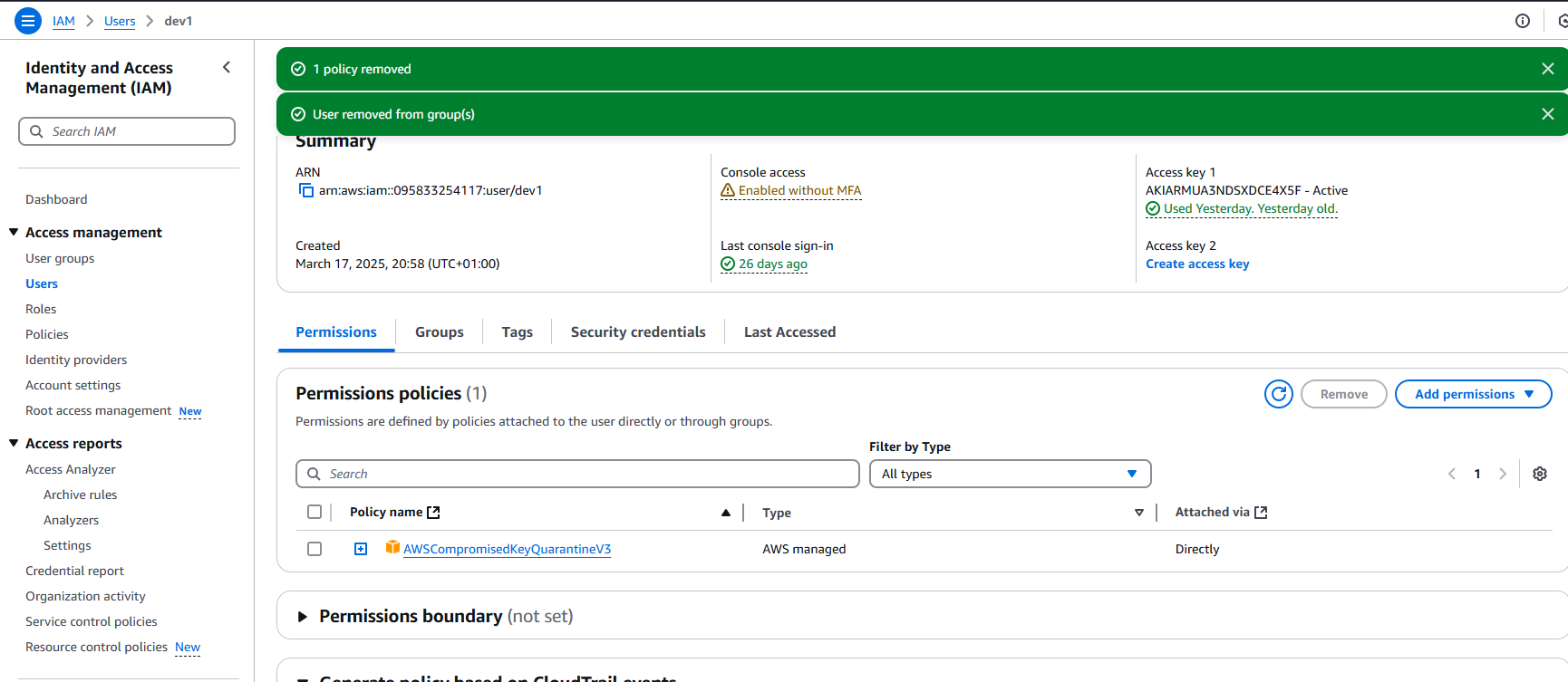Click the Attached via external link icon
1568x682 pixels.
[1261, 513]
